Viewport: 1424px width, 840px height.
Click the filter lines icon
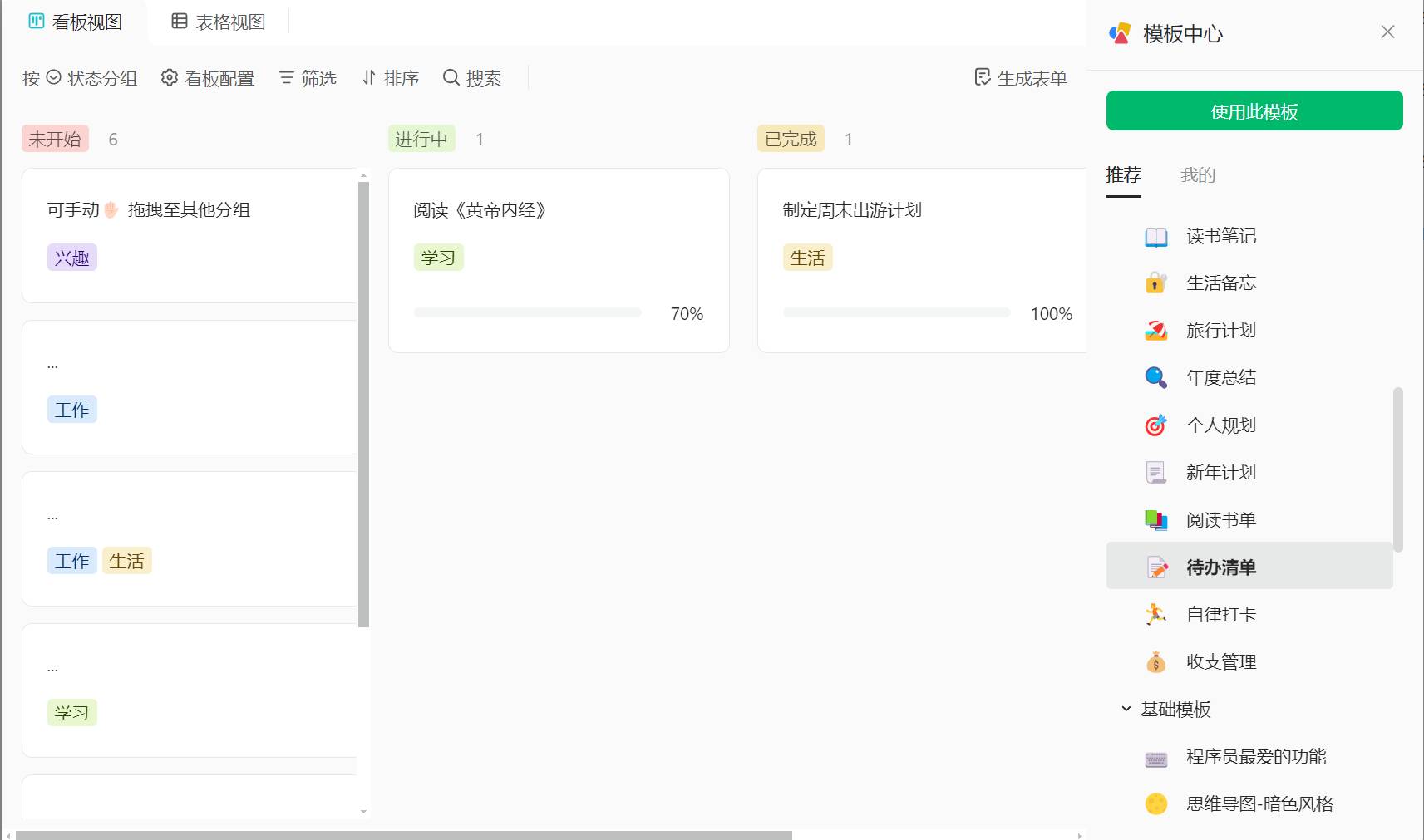click(287, 78)
